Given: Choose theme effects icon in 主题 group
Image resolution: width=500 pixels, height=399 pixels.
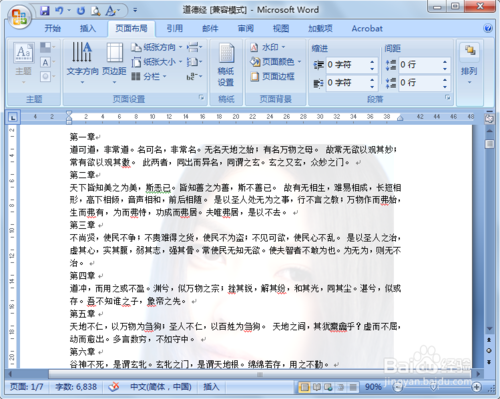Looking at the screenshot, I should coord(47,77).
